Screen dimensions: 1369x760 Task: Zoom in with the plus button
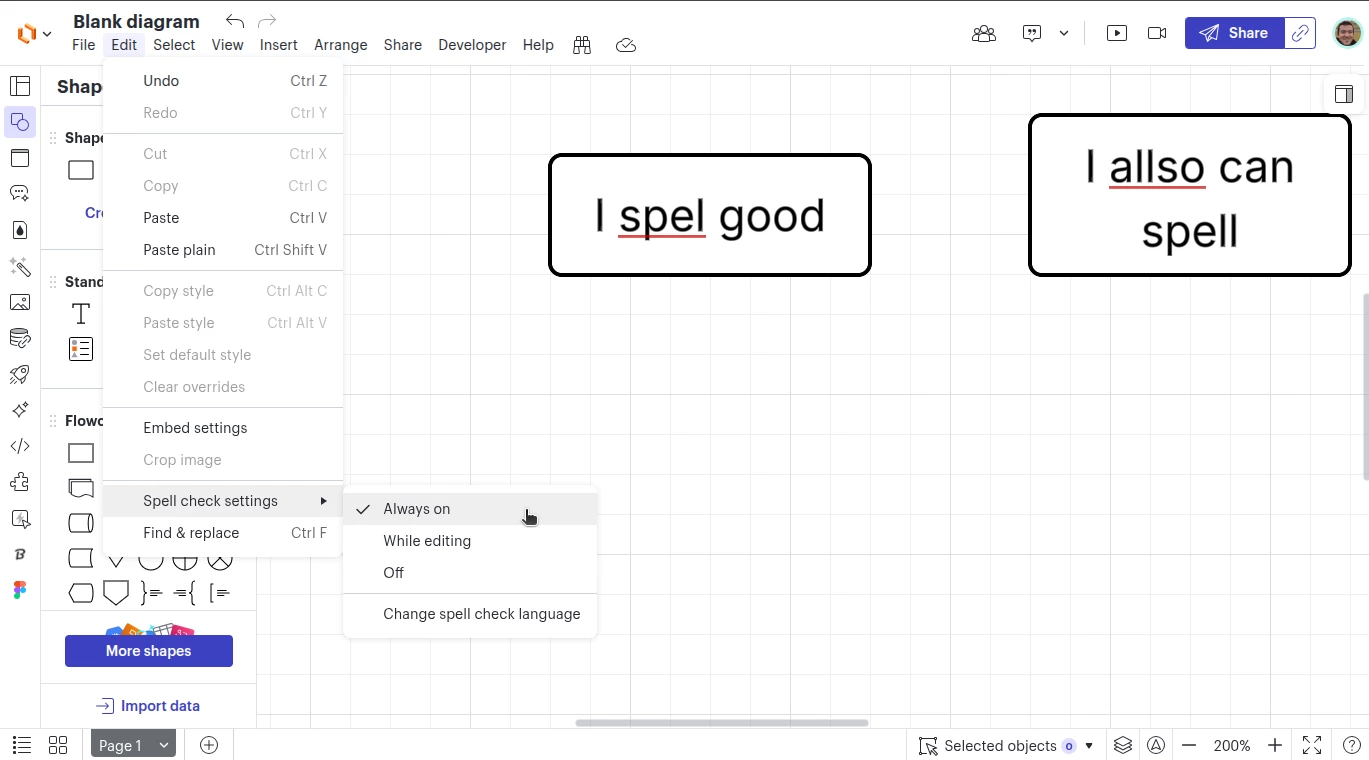point(1275,745)
